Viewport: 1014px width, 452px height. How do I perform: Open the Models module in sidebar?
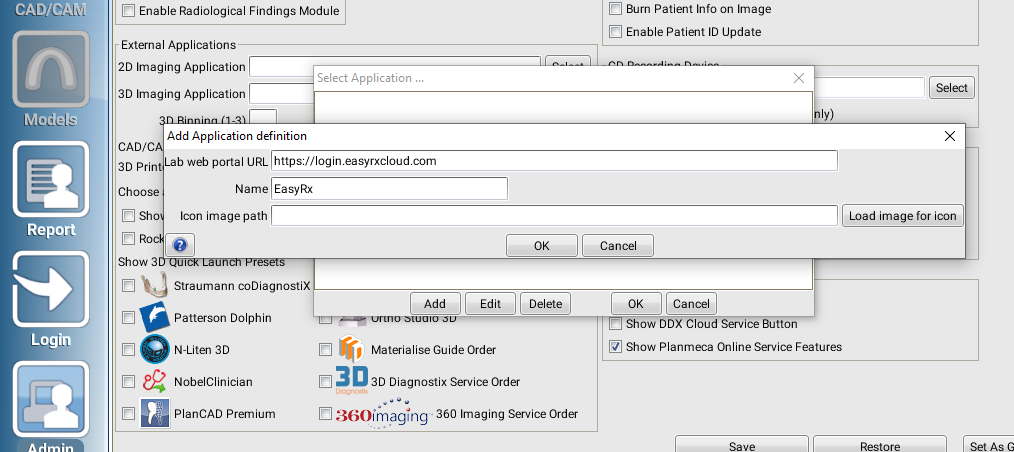(51, 70)
